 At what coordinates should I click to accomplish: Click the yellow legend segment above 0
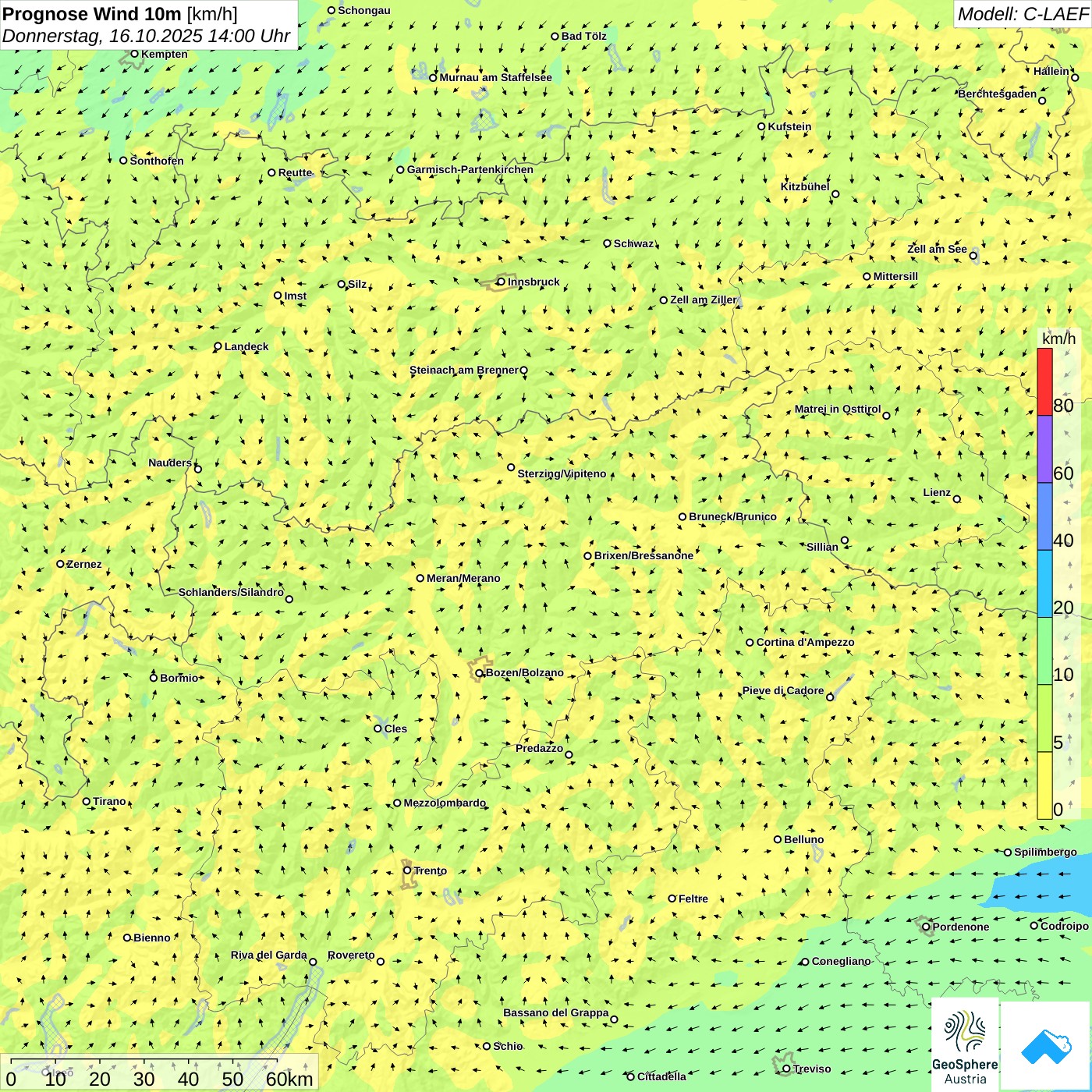pyautogui.click(x=1044, y=785)
